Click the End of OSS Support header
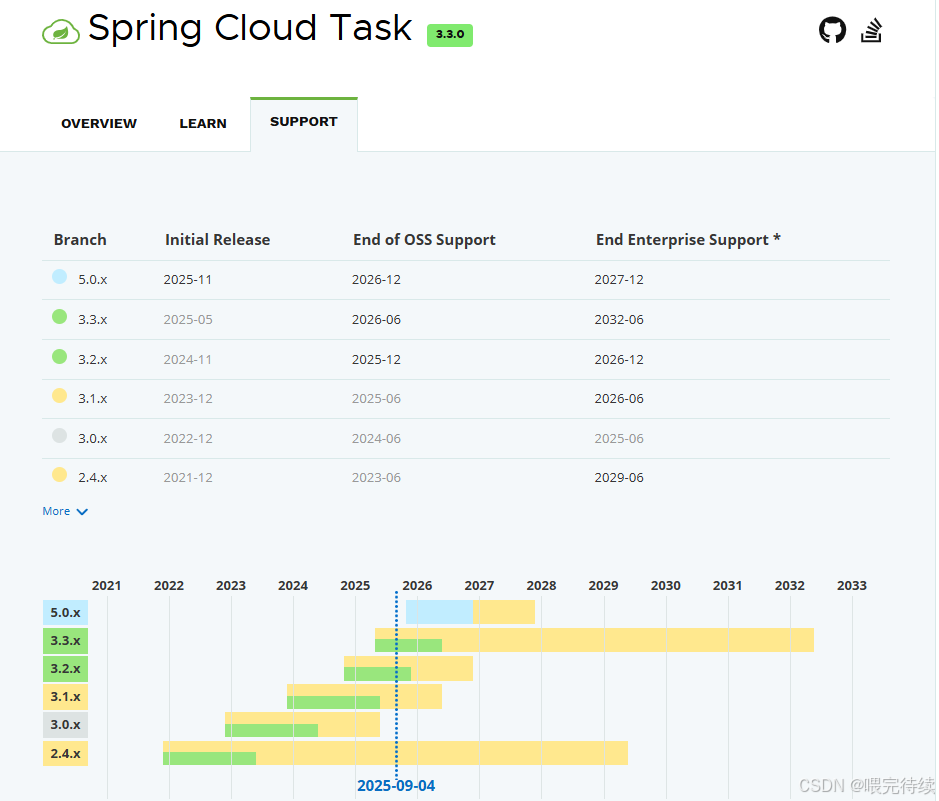Viewport: 939px width, 801px height. click(x=424, y=239)
